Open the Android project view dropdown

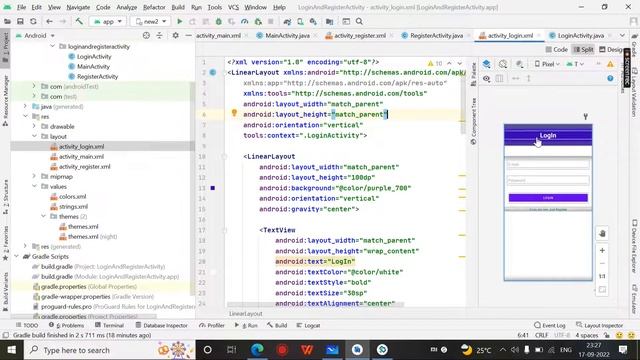click(35, 36)
